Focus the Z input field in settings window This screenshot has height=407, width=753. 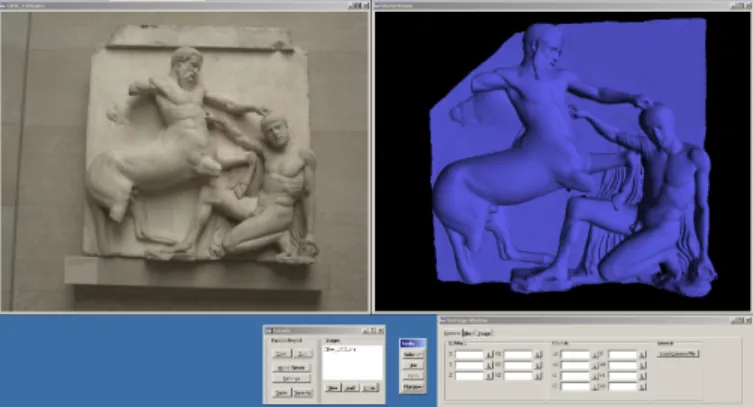[x=469, y=376]
